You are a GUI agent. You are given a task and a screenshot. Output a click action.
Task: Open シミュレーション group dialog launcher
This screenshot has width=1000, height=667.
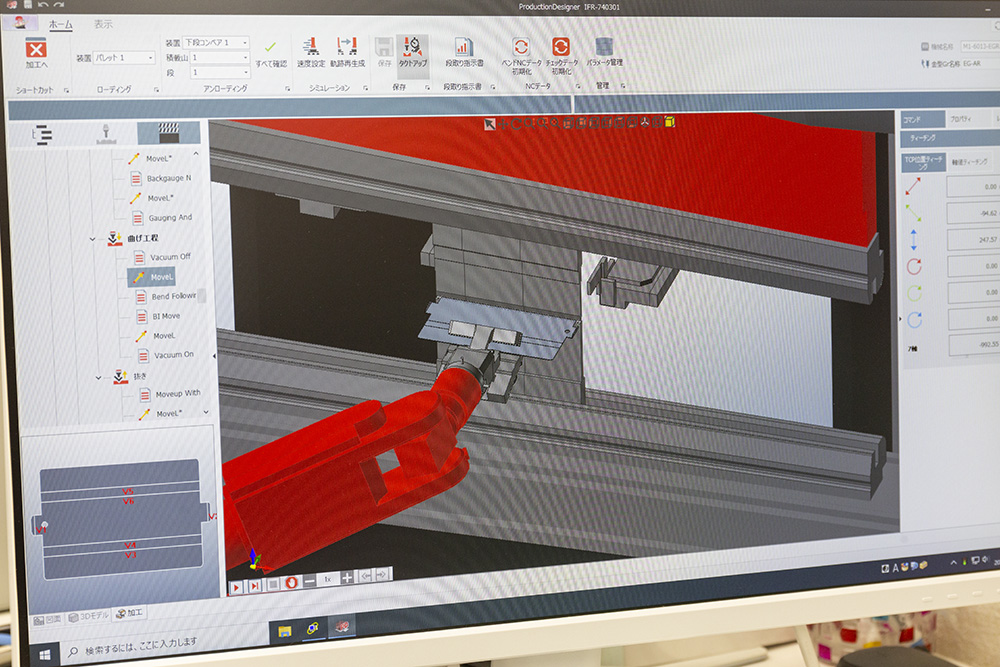[x=365, y=88]
